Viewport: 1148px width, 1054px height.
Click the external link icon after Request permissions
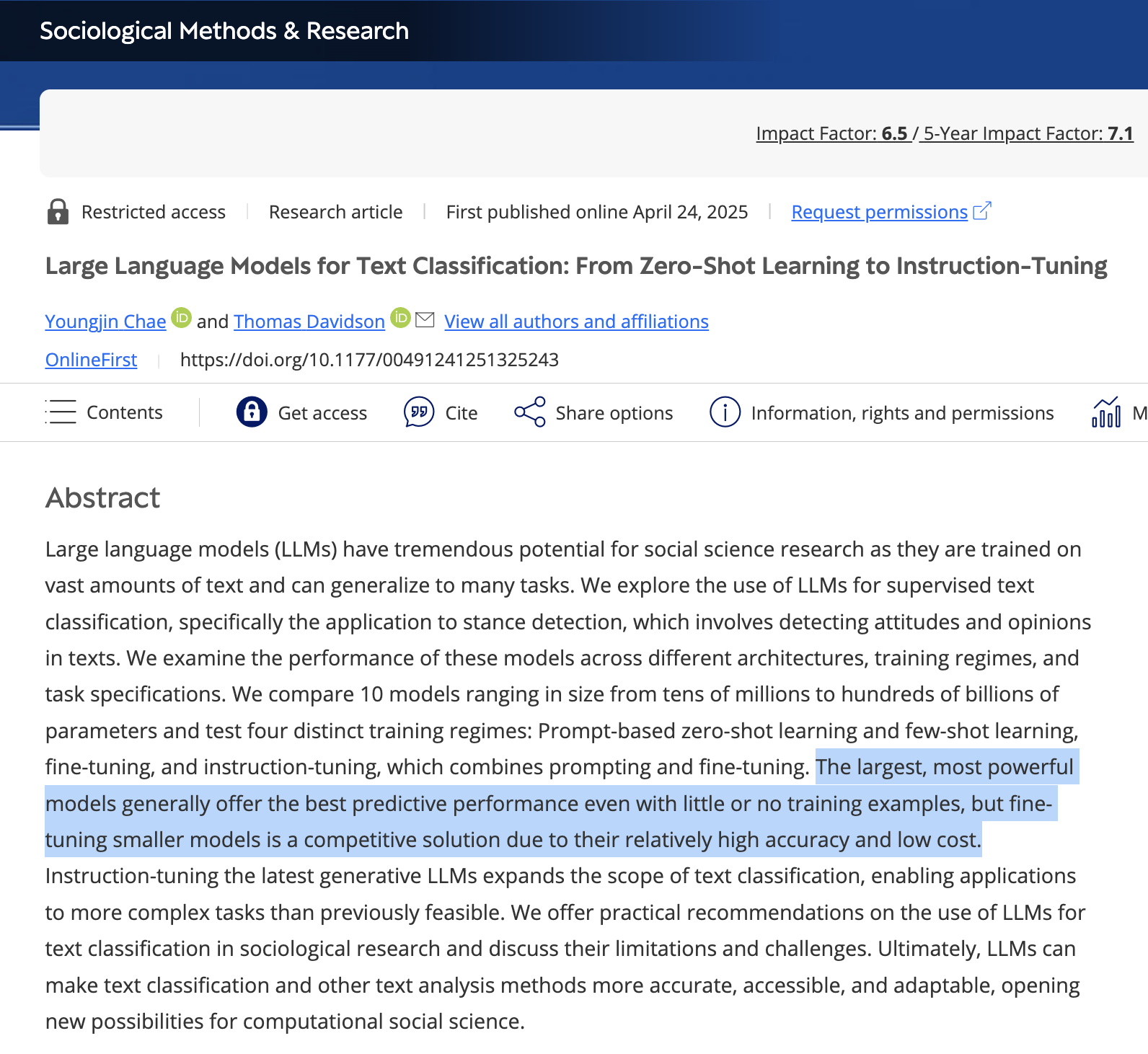tap(982, 211)
